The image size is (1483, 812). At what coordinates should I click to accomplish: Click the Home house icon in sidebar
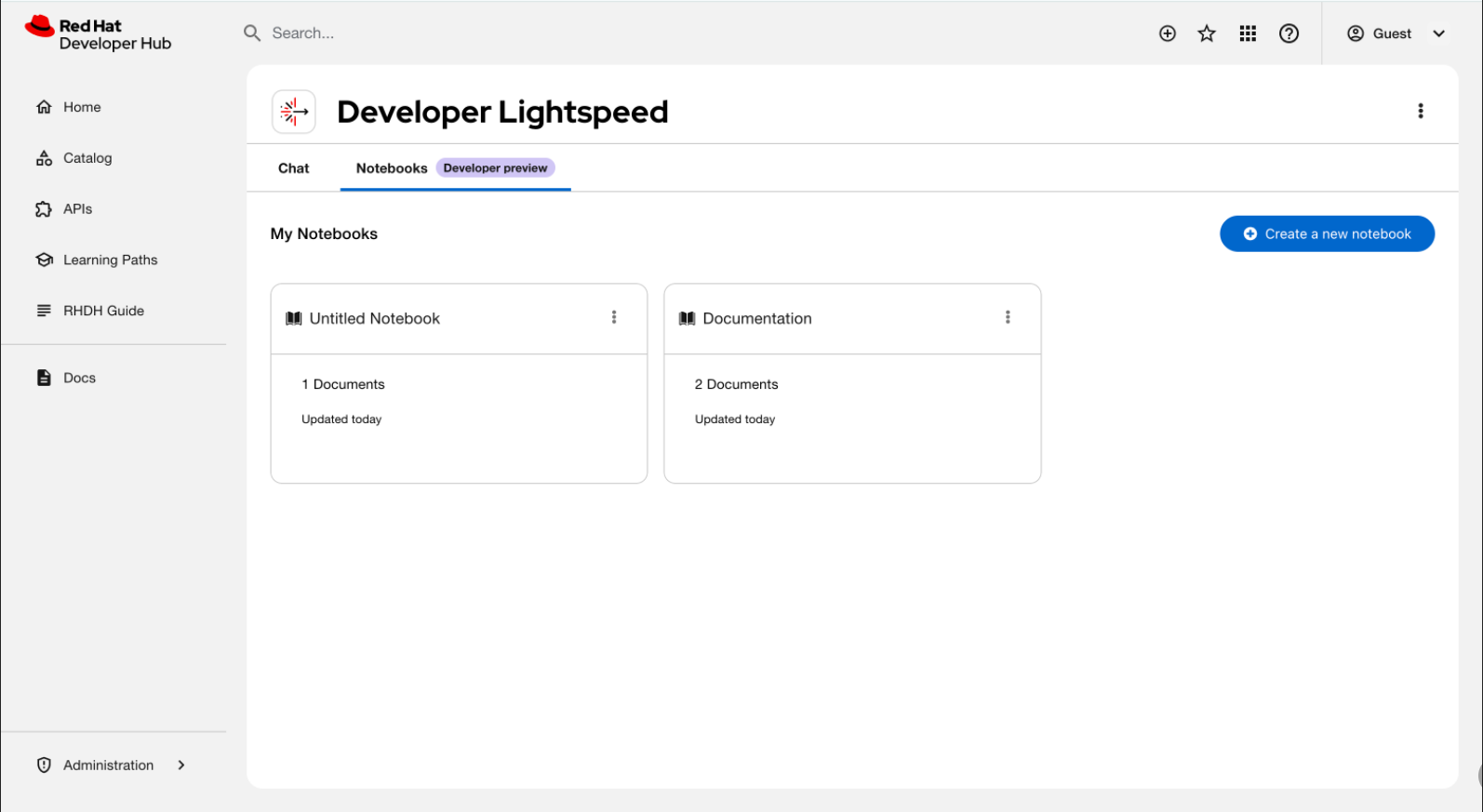pos(44,107)
